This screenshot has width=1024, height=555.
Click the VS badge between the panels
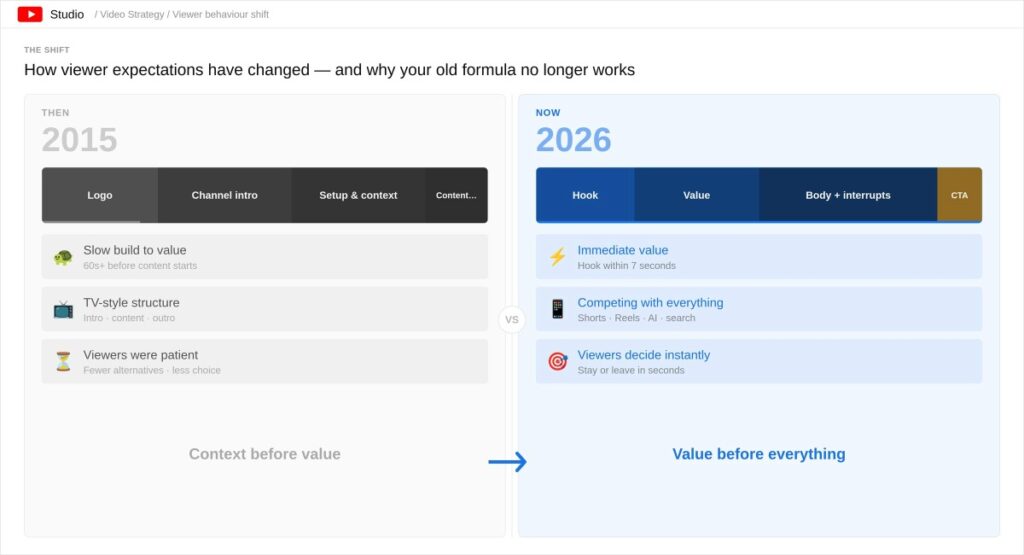pyautogui.click(x=512, y=320)
